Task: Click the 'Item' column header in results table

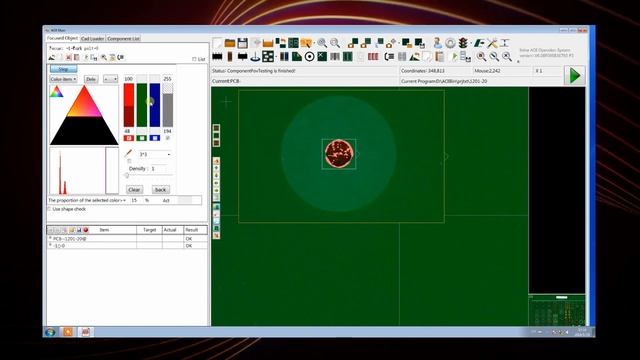Action: tap(104, 230)
